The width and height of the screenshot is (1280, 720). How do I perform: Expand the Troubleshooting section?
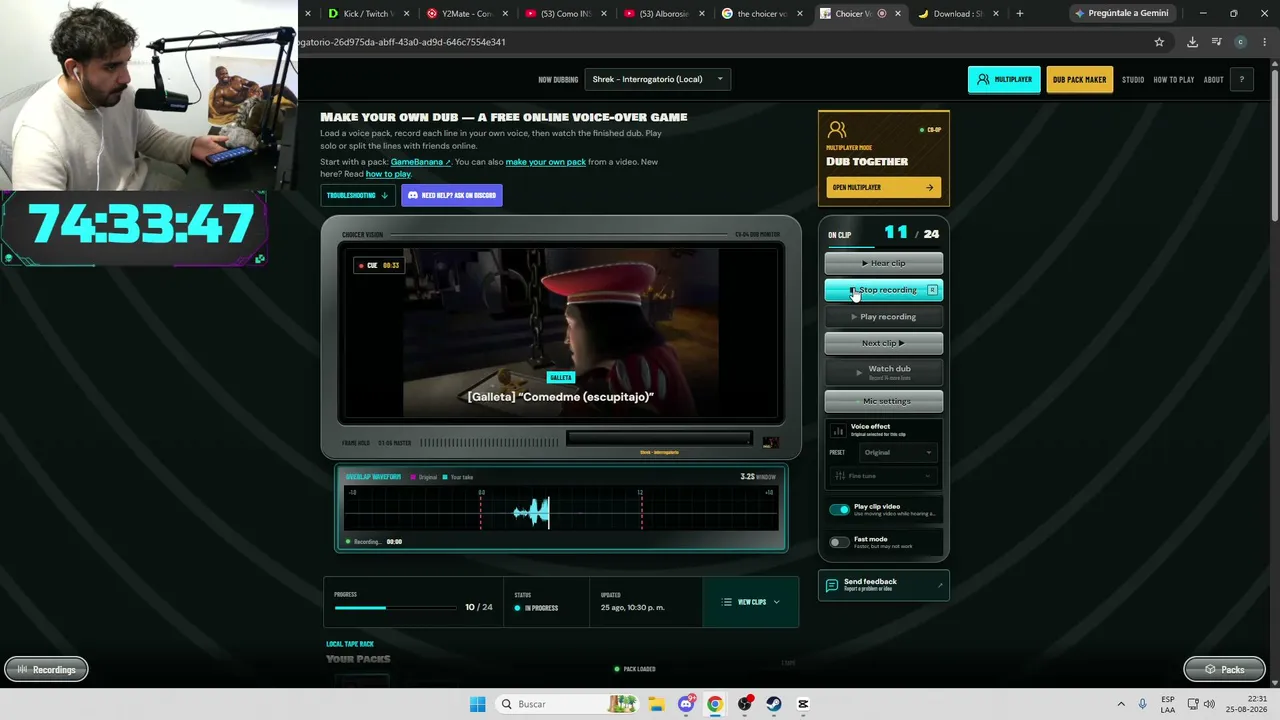[x=357, y=195]
